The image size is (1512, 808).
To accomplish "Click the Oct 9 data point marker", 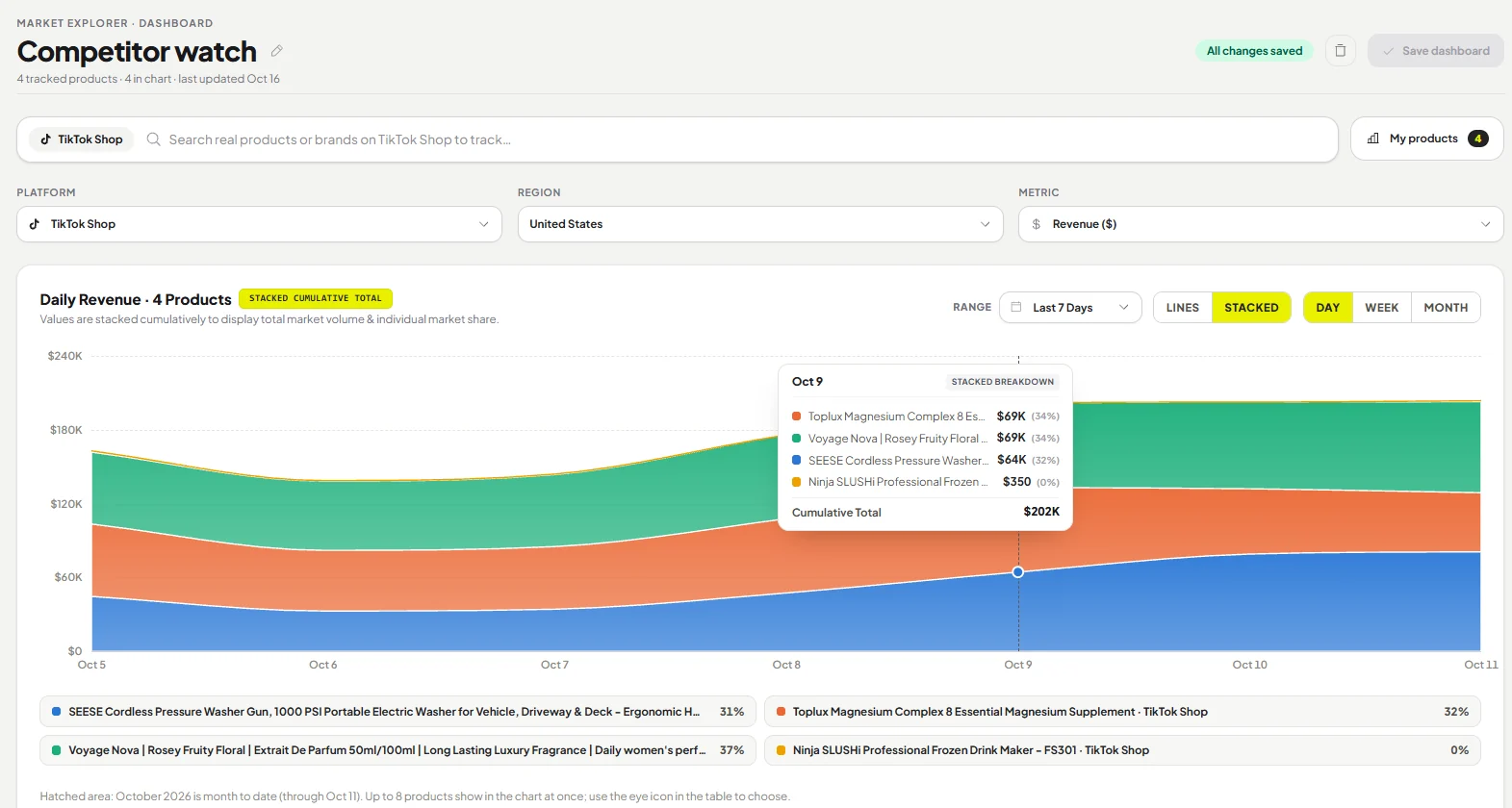I will 1018,572.
